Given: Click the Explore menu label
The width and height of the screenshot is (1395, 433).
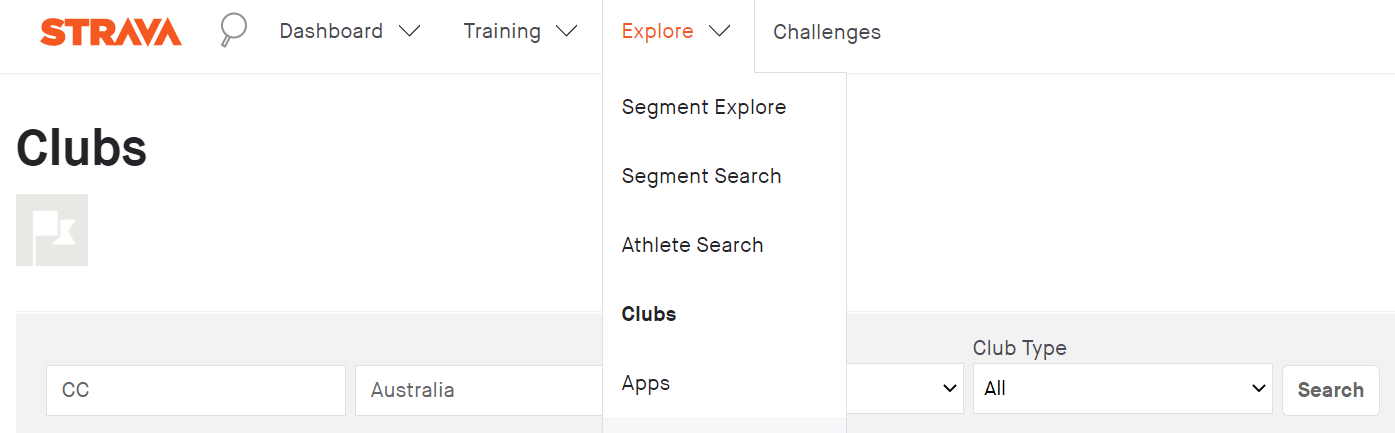Looking at the screenshot, I should click(x=657, y=31).
